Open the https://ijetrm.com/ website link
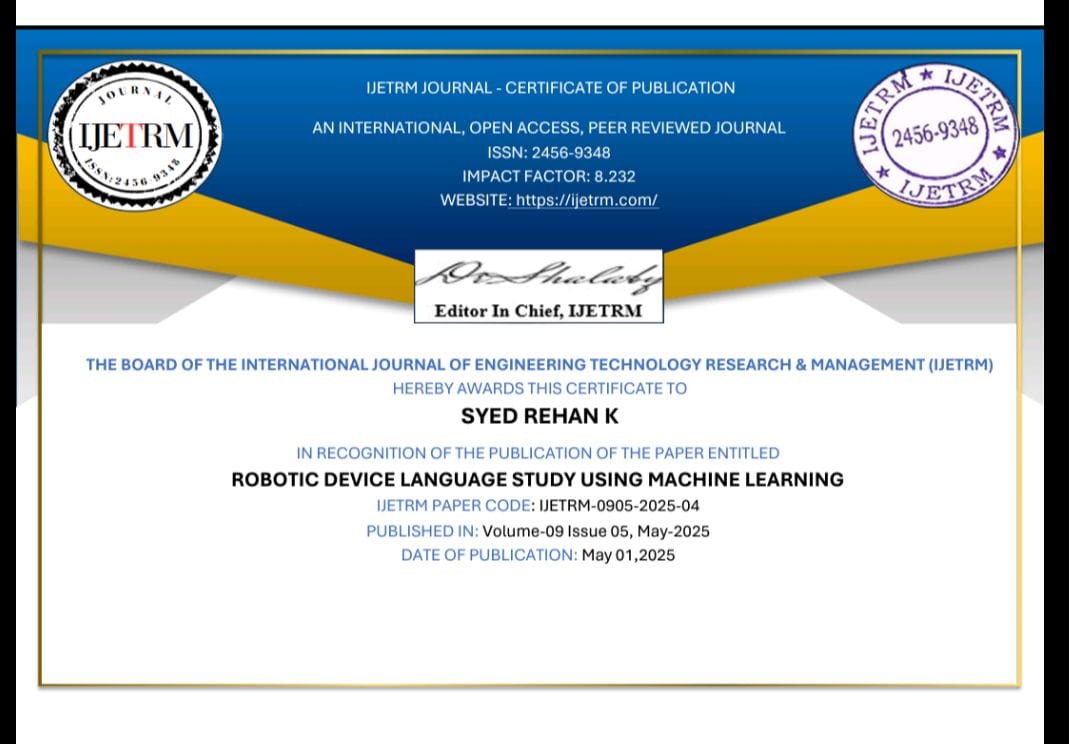1069x744 pixels. [586, 200]
